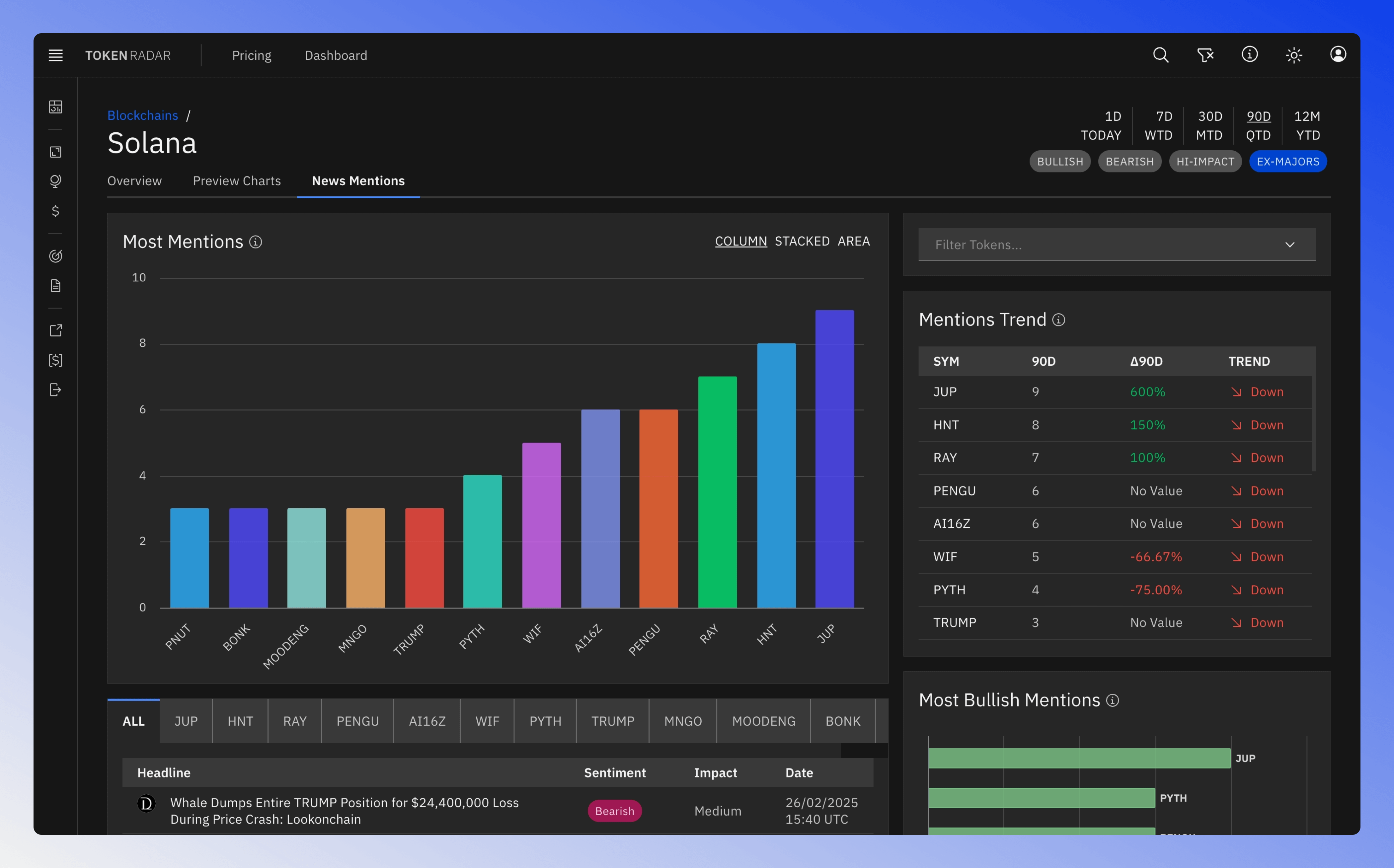Click the JUP bar in Most Mentions

point(834,459)
